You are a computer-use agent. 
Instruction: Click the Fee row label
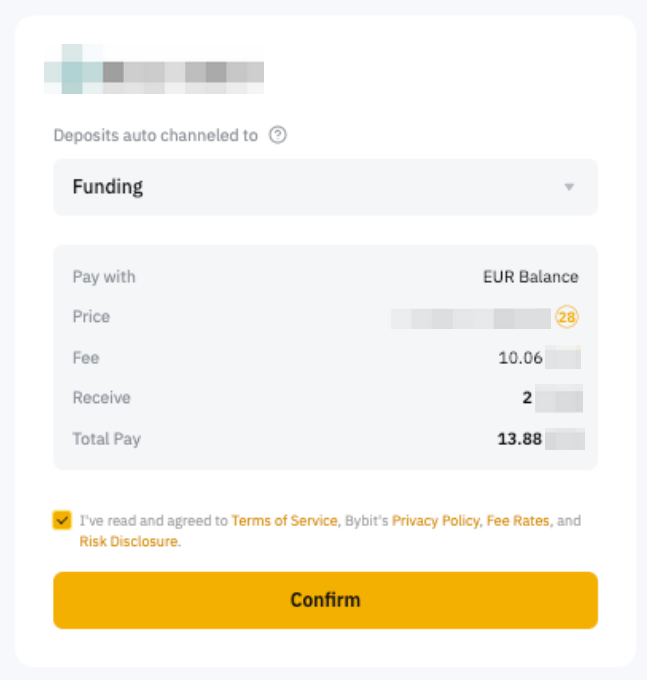(x=86, y=358)
